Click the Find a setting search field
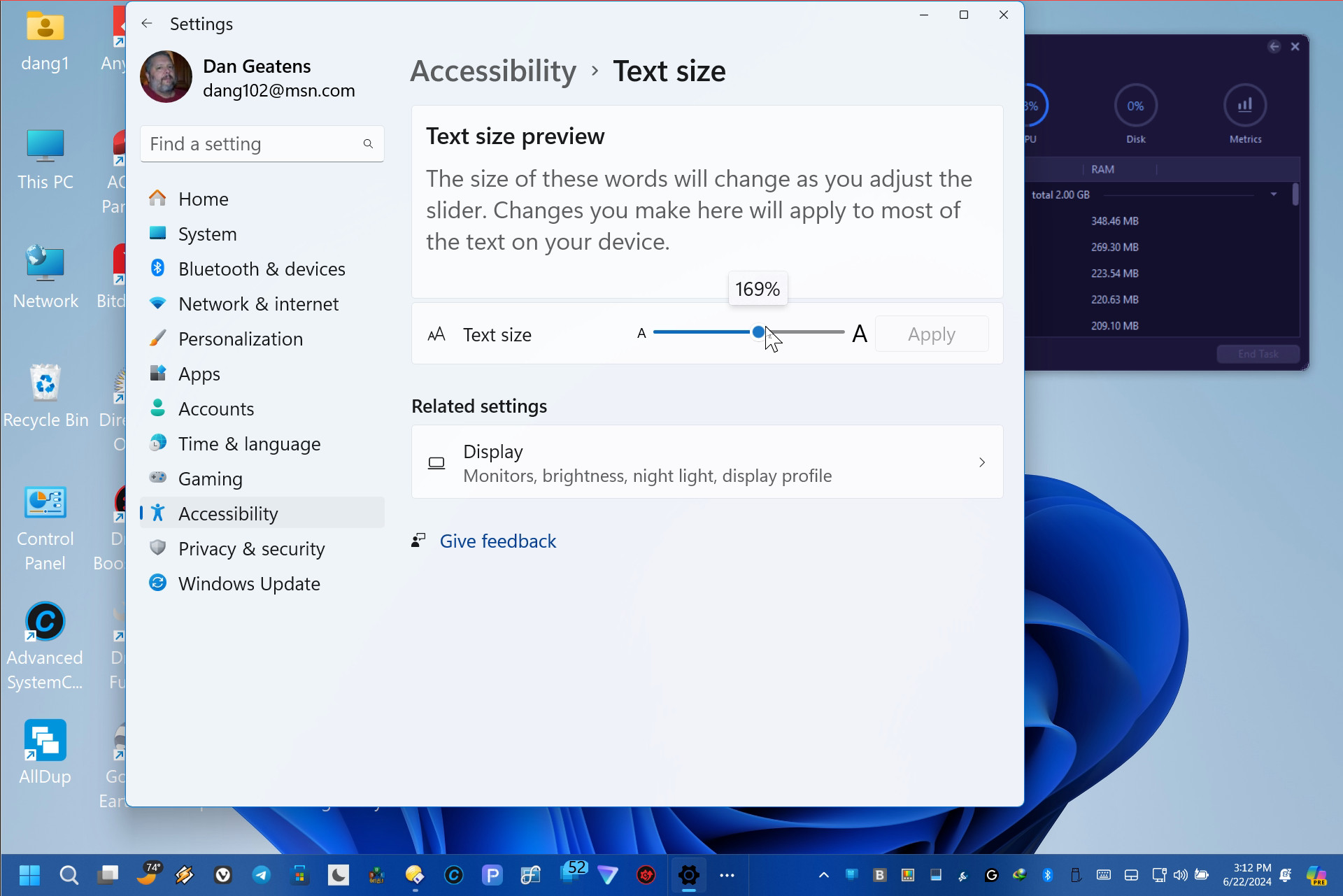This screenshot has width=1343, height=896. click(x=252, y=144)
